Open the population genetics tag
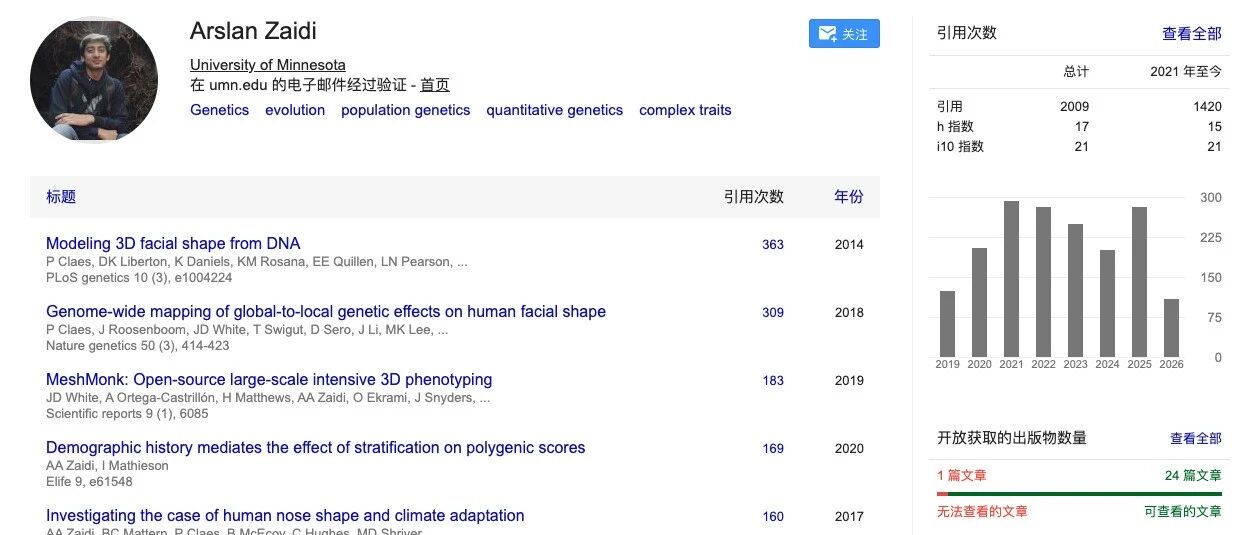Viewport: 1256px width, 535px height. (405, 110)
